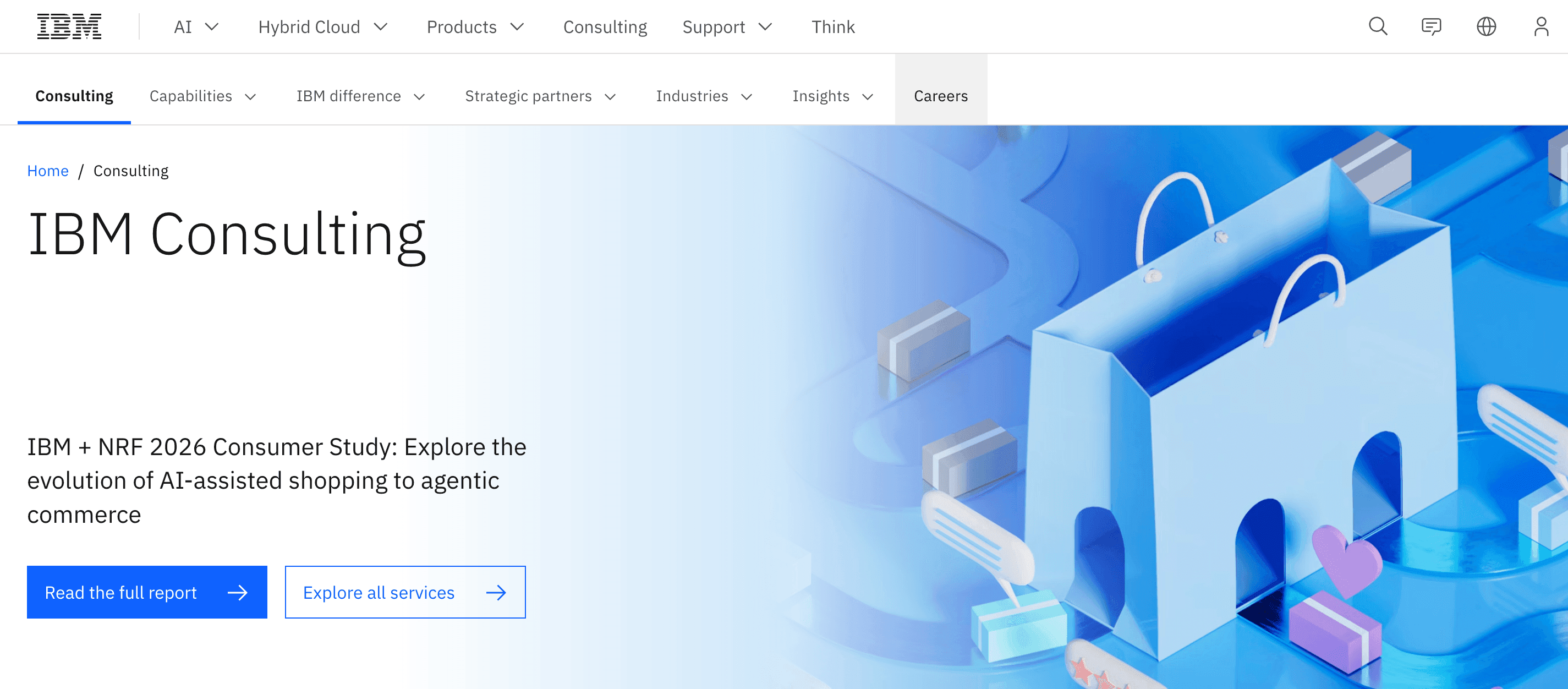This screenshot has height=689, width=1568.
Task: Expand the AI navigation dropdown
Action: [x=195, y=26]
